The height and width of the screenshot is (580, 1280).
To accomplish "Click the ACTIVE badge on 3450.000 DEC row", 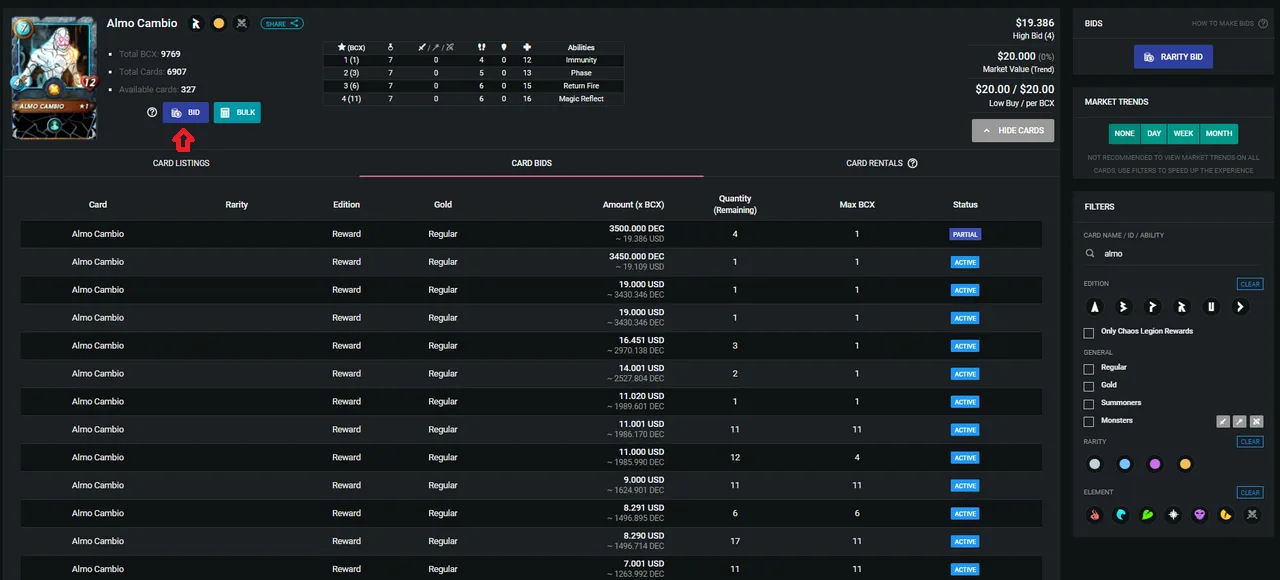I will point(965,262).
